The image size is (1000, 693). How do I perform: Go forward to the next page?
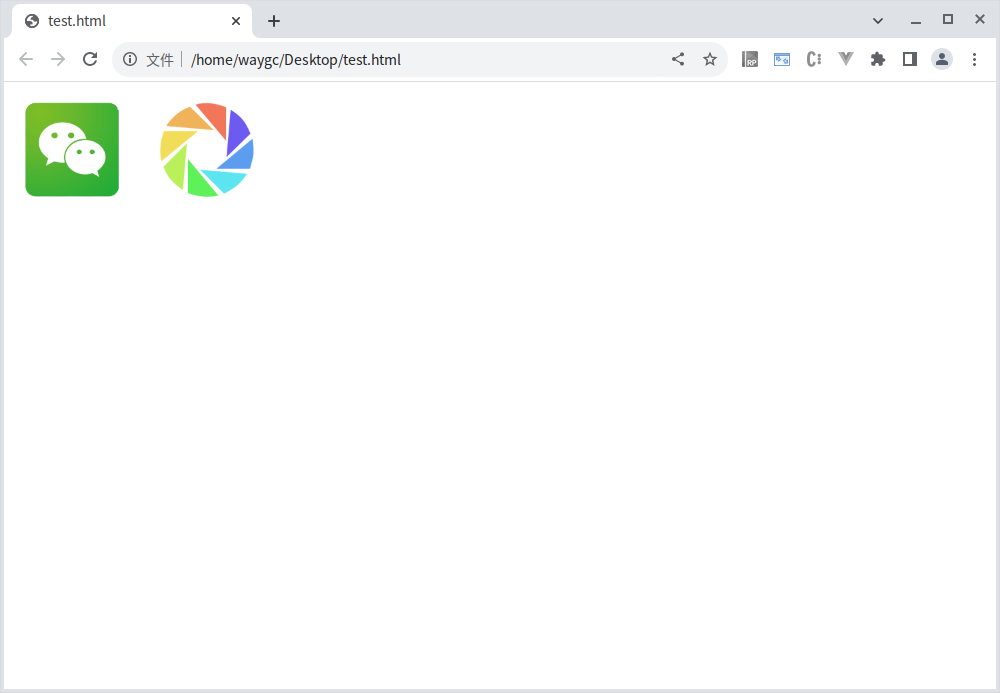click(x=58, y=59)
